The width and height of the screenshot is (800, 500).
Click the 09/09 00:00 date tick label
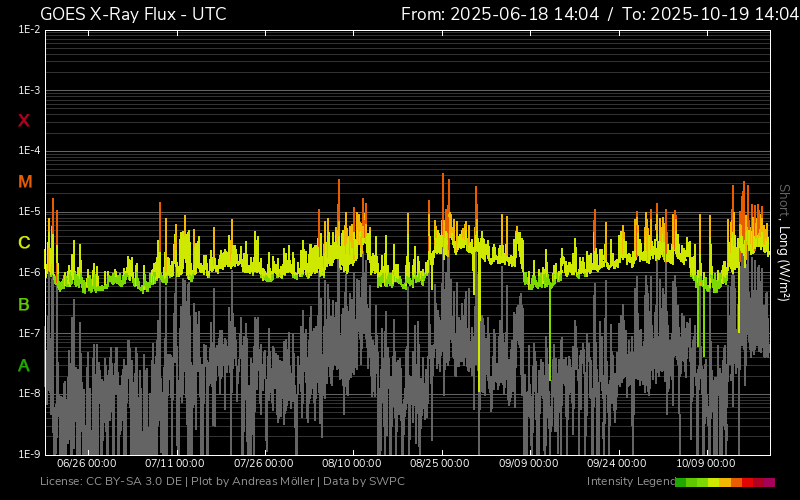pos(529,464)
